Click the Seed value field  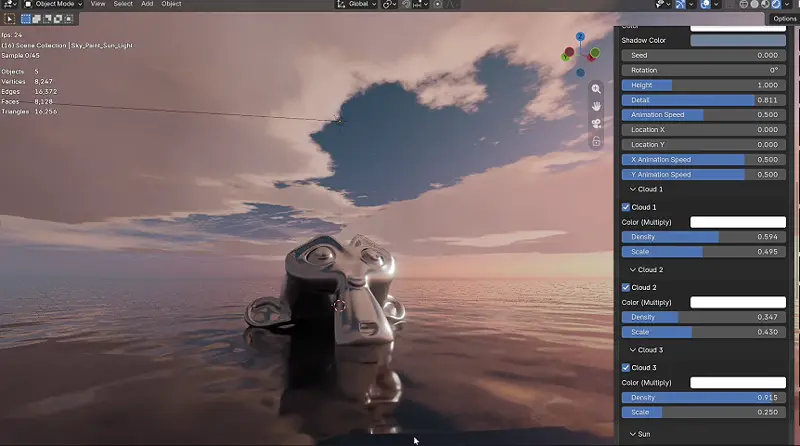(704, 55)
